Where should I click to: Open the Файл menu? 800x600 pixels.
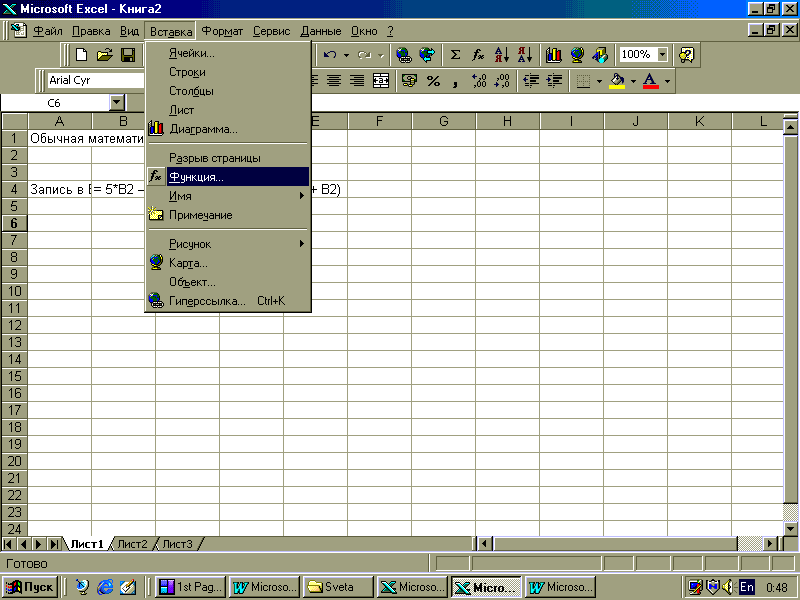(47, 31)
